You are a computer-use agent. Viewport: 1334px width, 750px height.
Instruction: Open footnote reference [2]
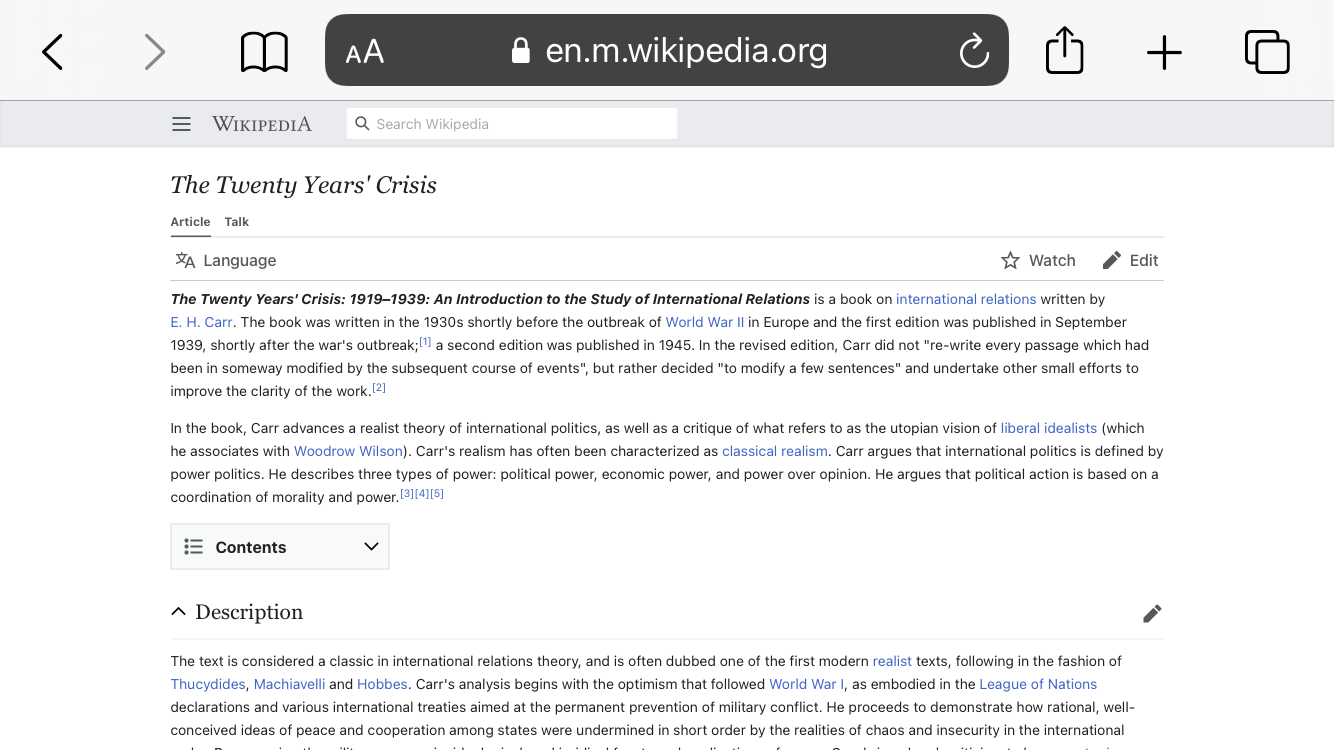379,388
